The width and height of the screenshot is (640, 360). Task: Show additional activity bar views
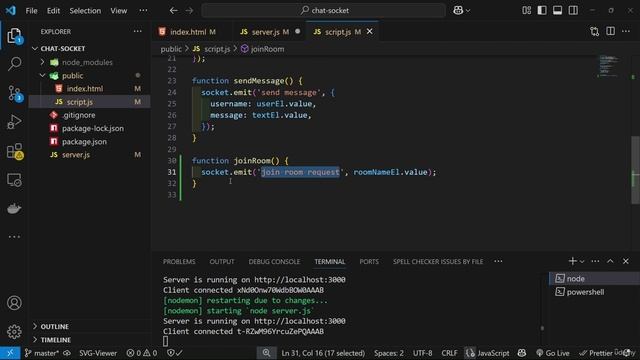14,237
